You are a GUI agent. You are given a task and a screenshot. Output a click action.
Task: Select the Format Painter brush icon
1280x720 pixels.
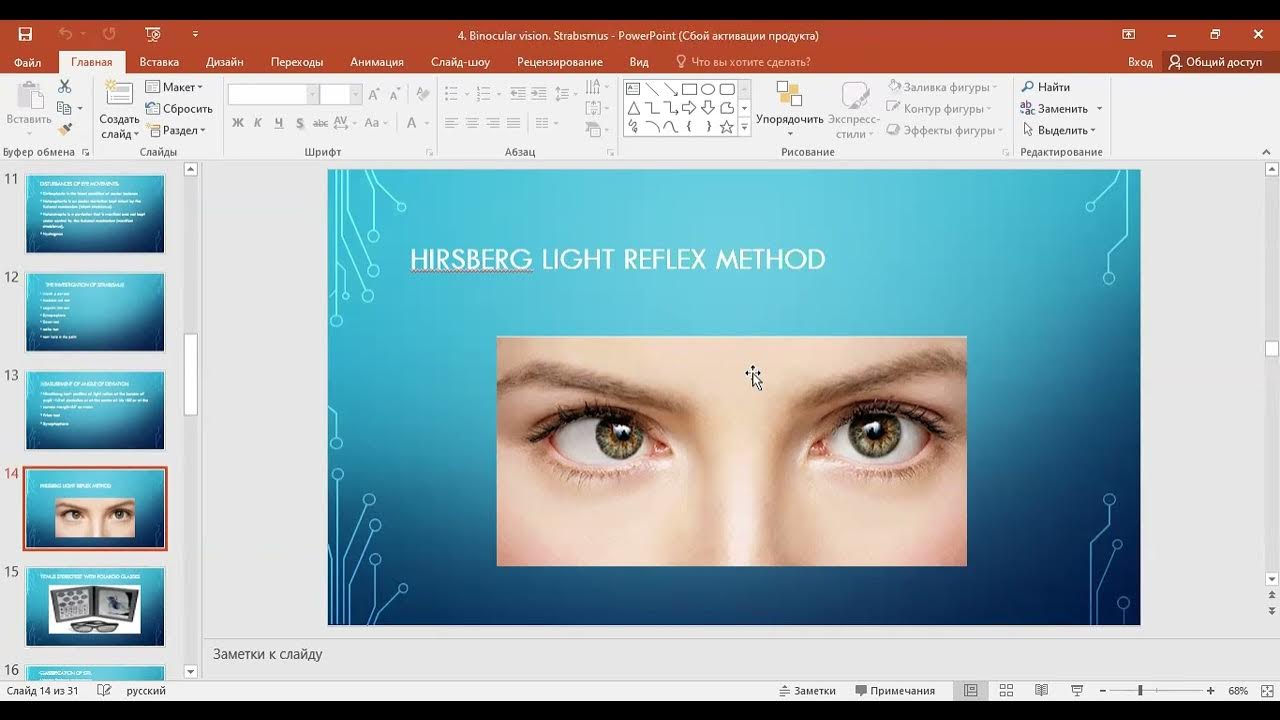point(65,130)
